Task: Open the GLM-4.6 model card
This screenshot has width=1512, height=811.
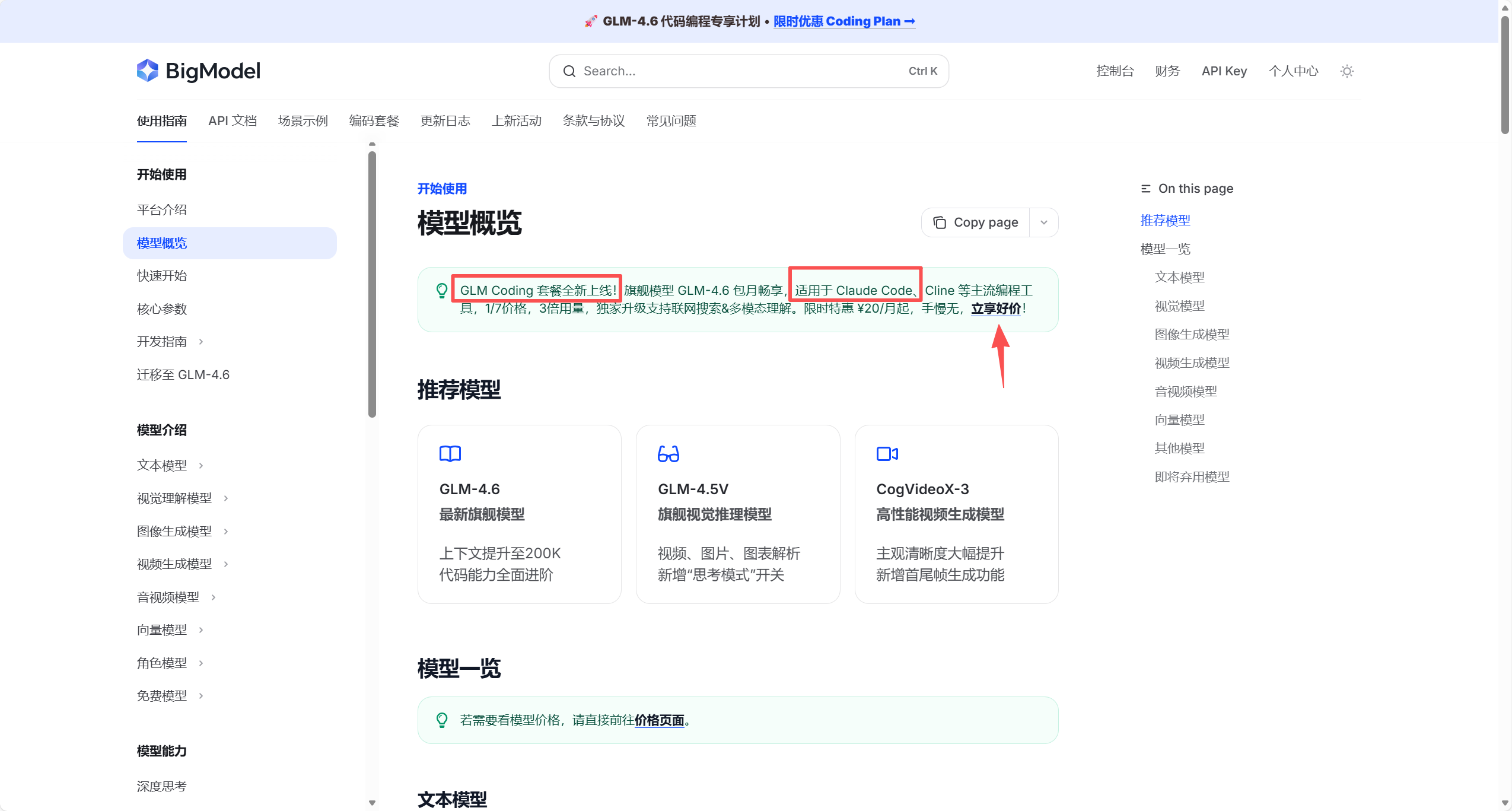Action: (520, 514)
